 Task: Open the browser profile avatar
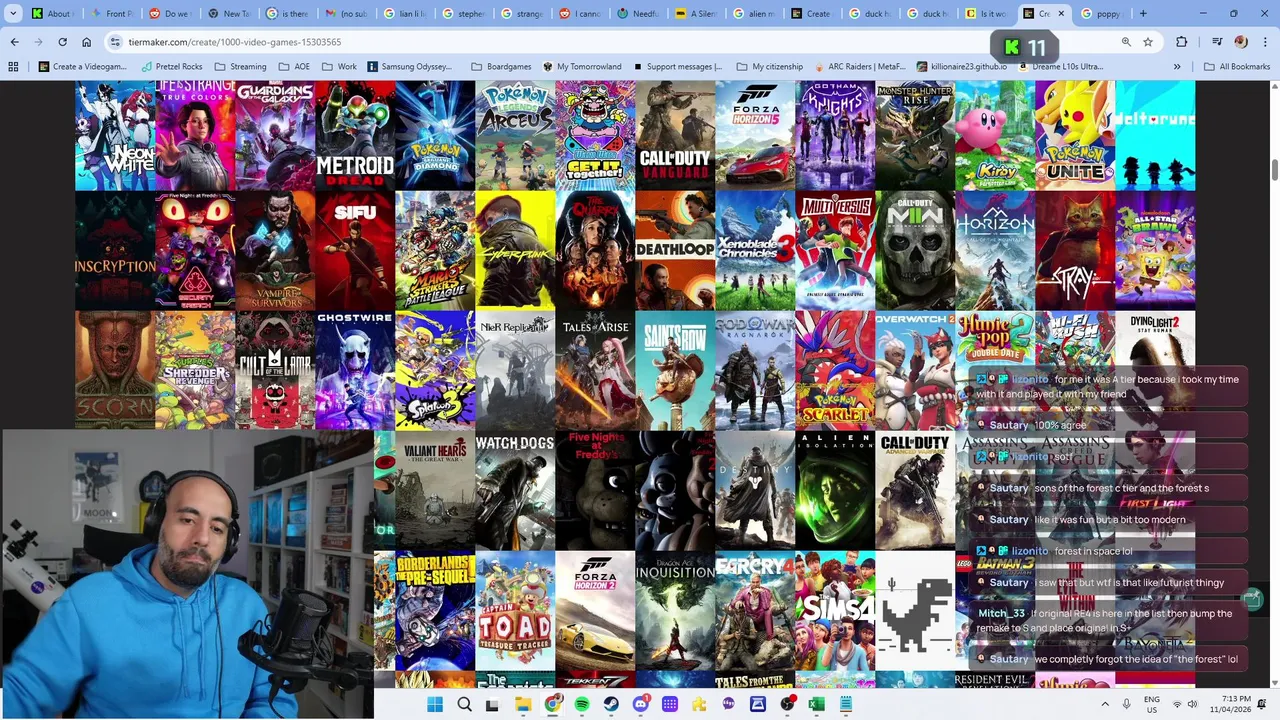point(1241,42)
